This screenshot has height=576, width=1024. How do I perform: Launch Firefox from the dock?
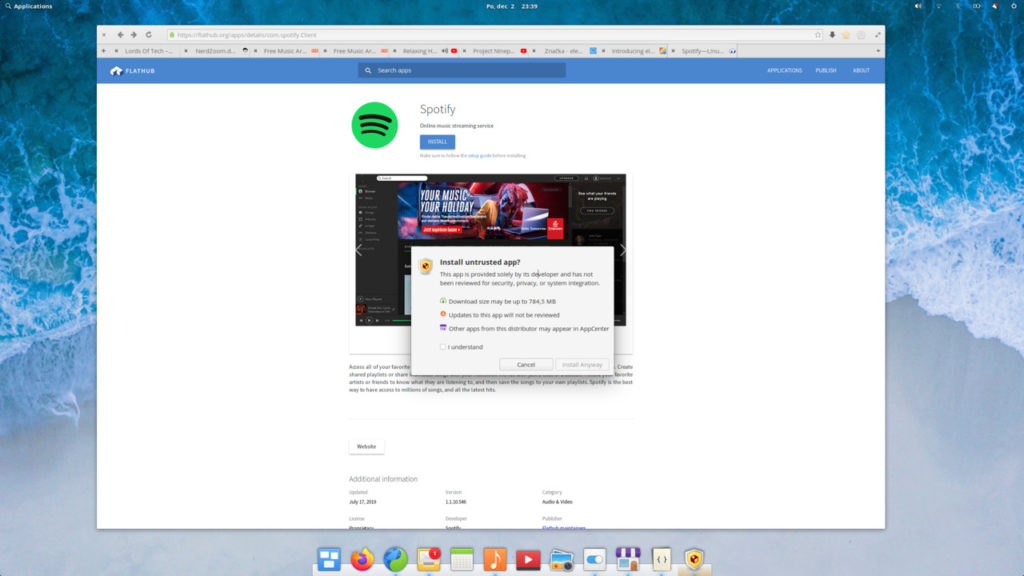coord(362,559)
